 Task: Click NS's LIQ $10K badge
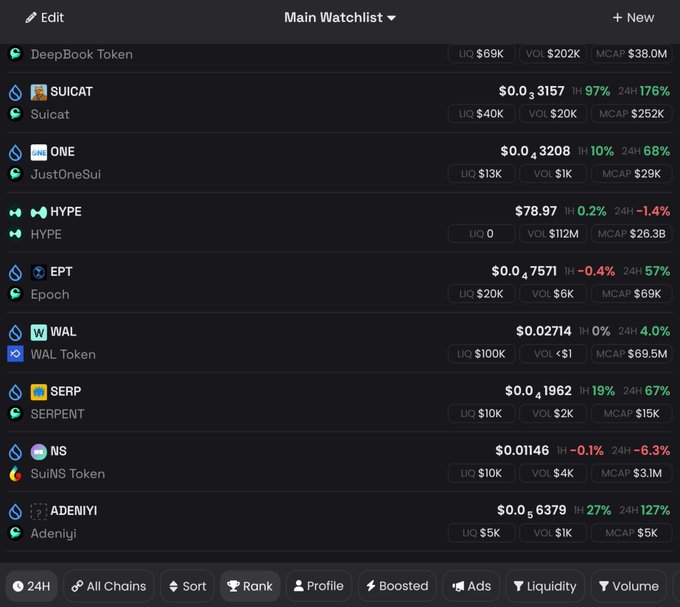click(481, 473)
